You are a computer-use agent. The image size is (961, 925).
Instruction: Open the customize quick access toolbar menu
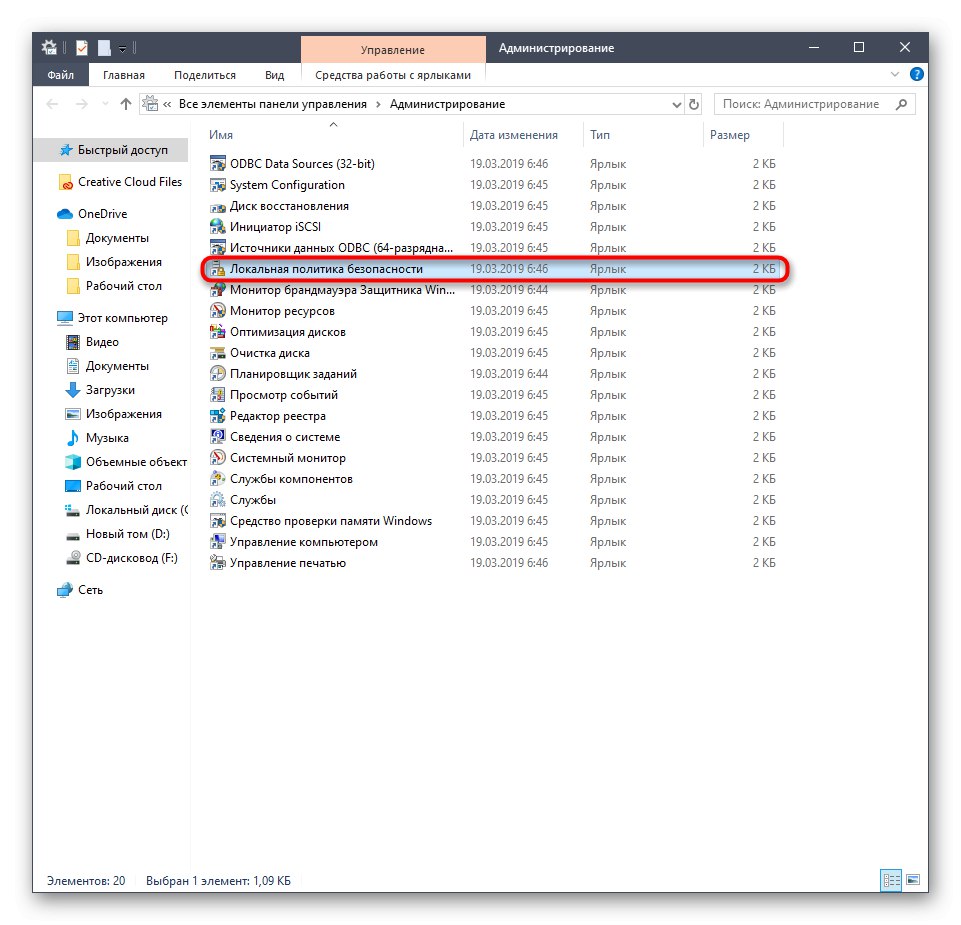(x=123, y=47)
